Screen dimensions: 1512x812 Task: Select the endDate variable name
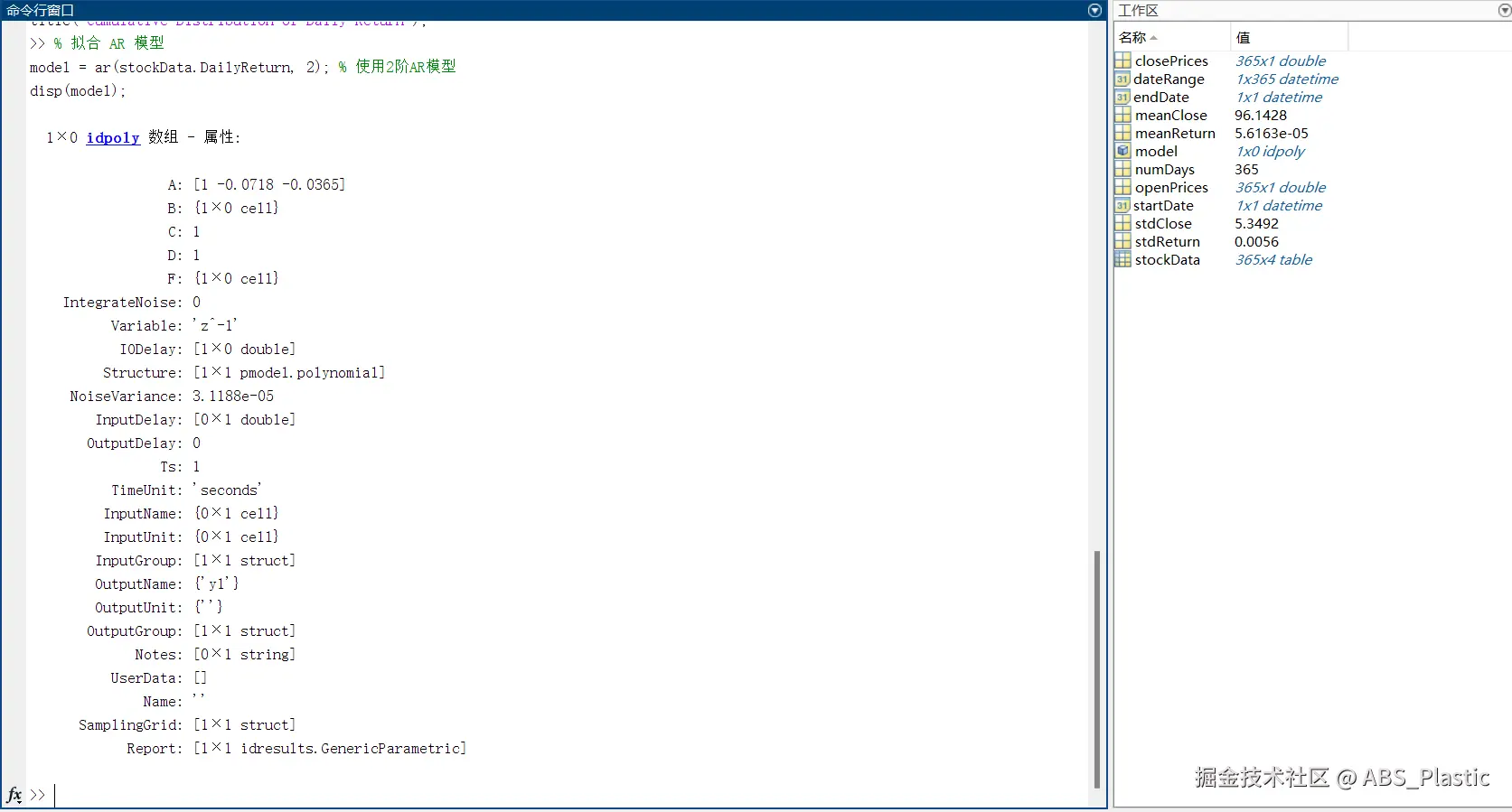pos(1161,97)
